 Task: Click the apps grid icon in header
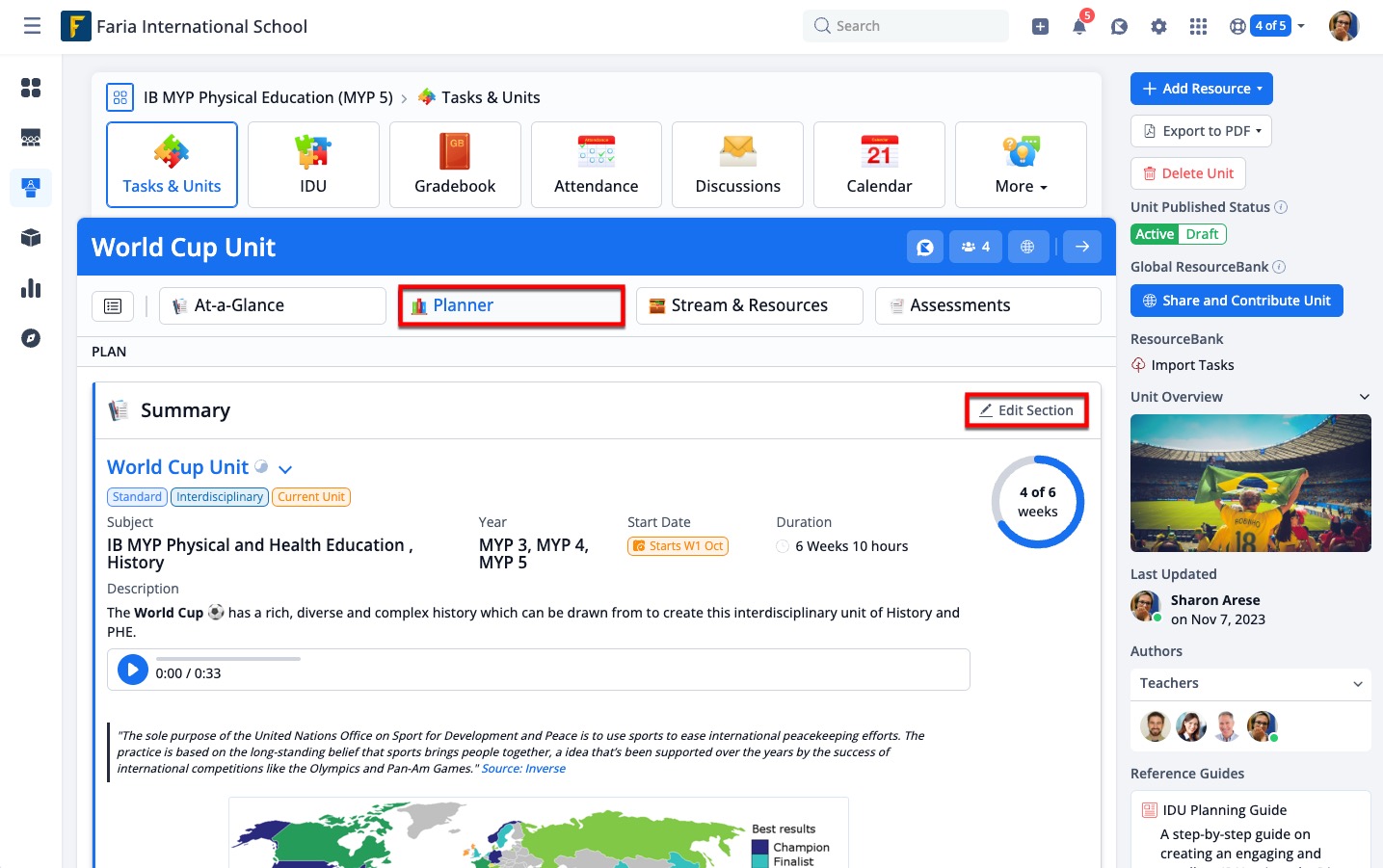[1198, 27]
